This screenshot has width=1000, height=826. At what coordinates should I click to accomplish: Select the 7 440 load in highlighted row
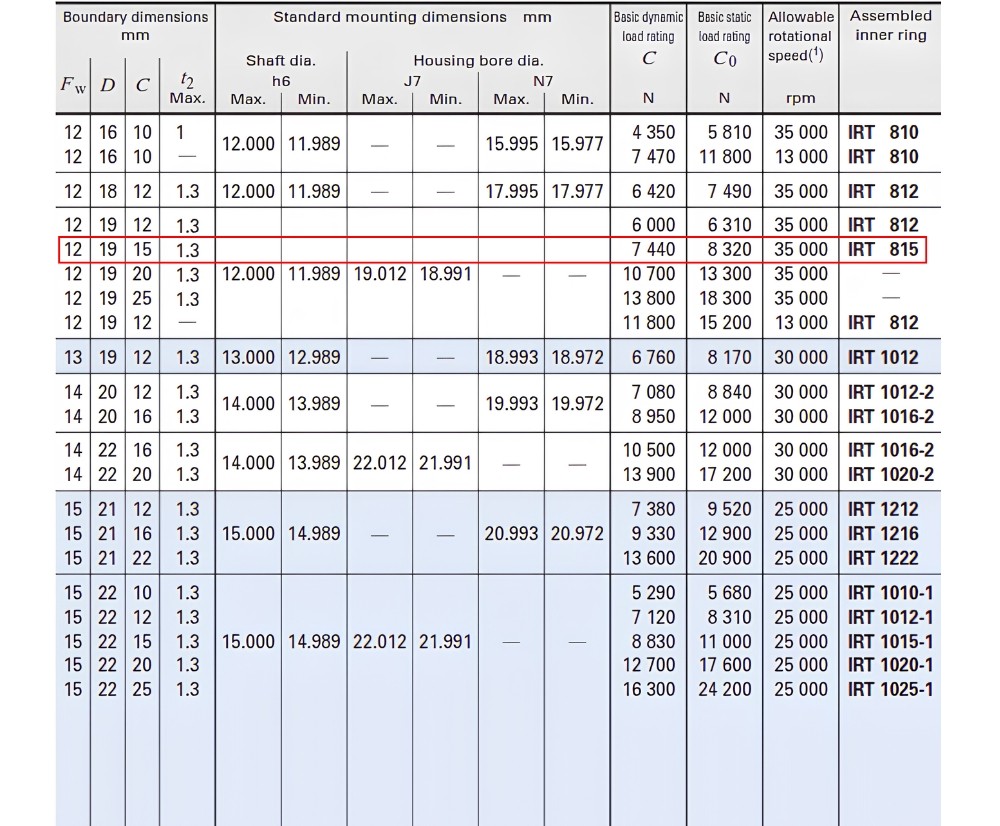point(653,249)
